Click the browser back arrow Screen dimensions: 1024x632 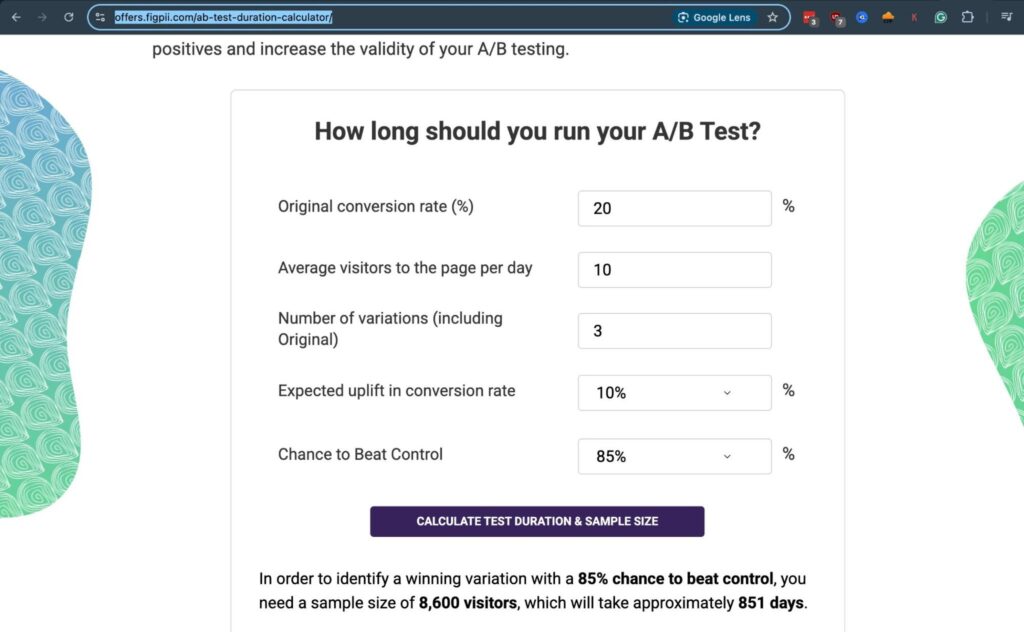pyautogui.click(x=17, y=17)
